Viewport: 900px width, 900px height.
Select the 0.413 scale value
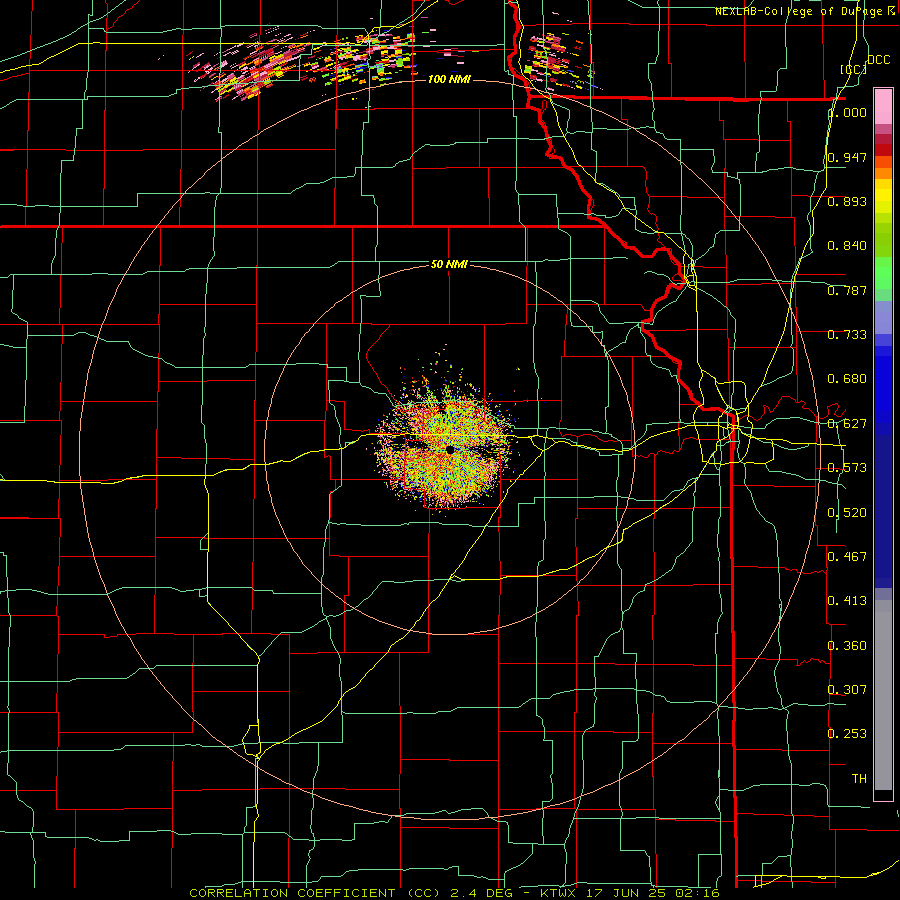(847, 601)
